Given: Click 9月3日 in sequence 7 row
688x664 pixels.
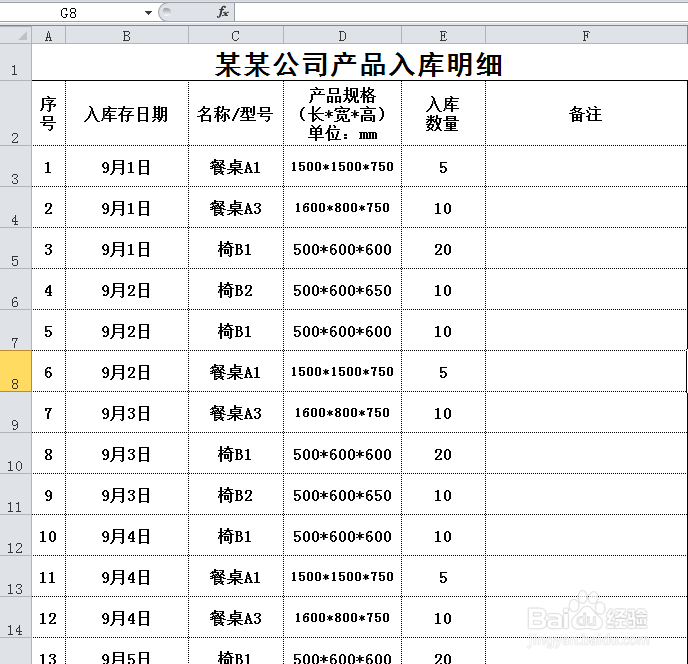Looking at the screenshot, I should click(127, 413).
